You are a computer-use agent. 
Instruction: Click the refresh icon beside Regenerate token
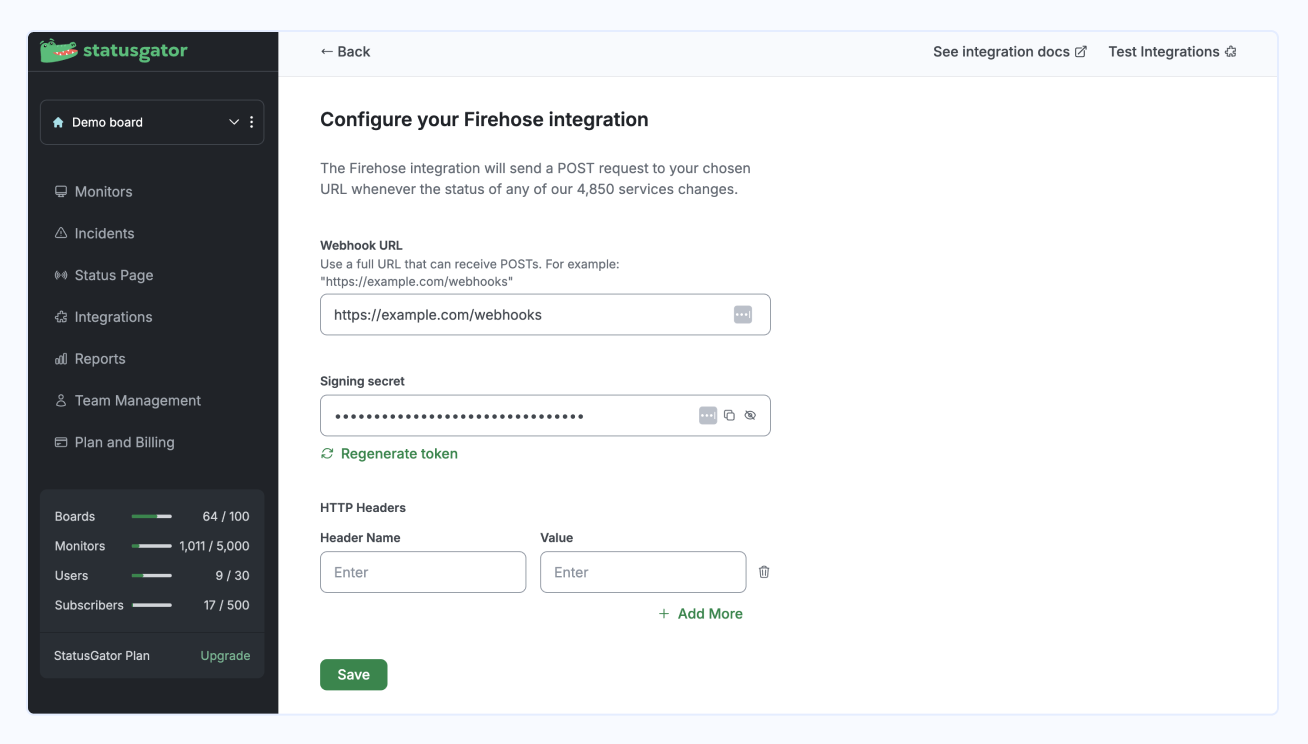tap(327, 453)
